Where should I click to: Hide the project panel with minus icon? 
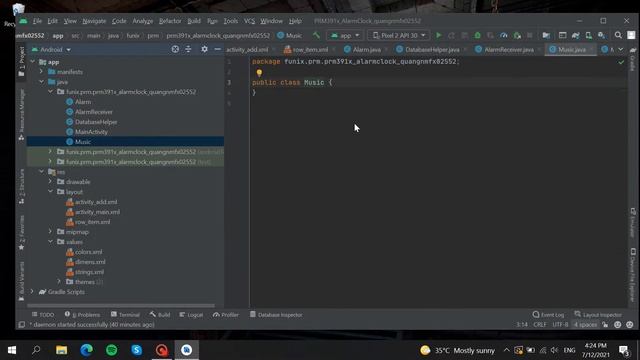[x=218, y=49]
